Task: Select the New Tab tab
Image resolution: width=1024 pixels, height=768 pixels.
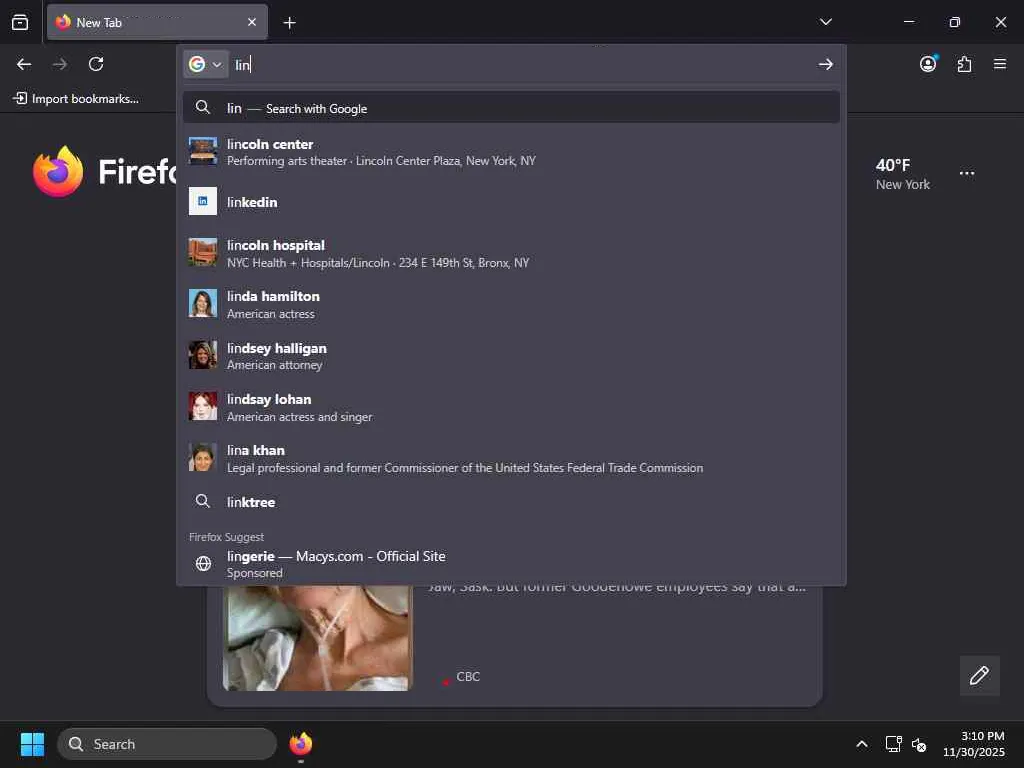Action: tap(157, 22)
